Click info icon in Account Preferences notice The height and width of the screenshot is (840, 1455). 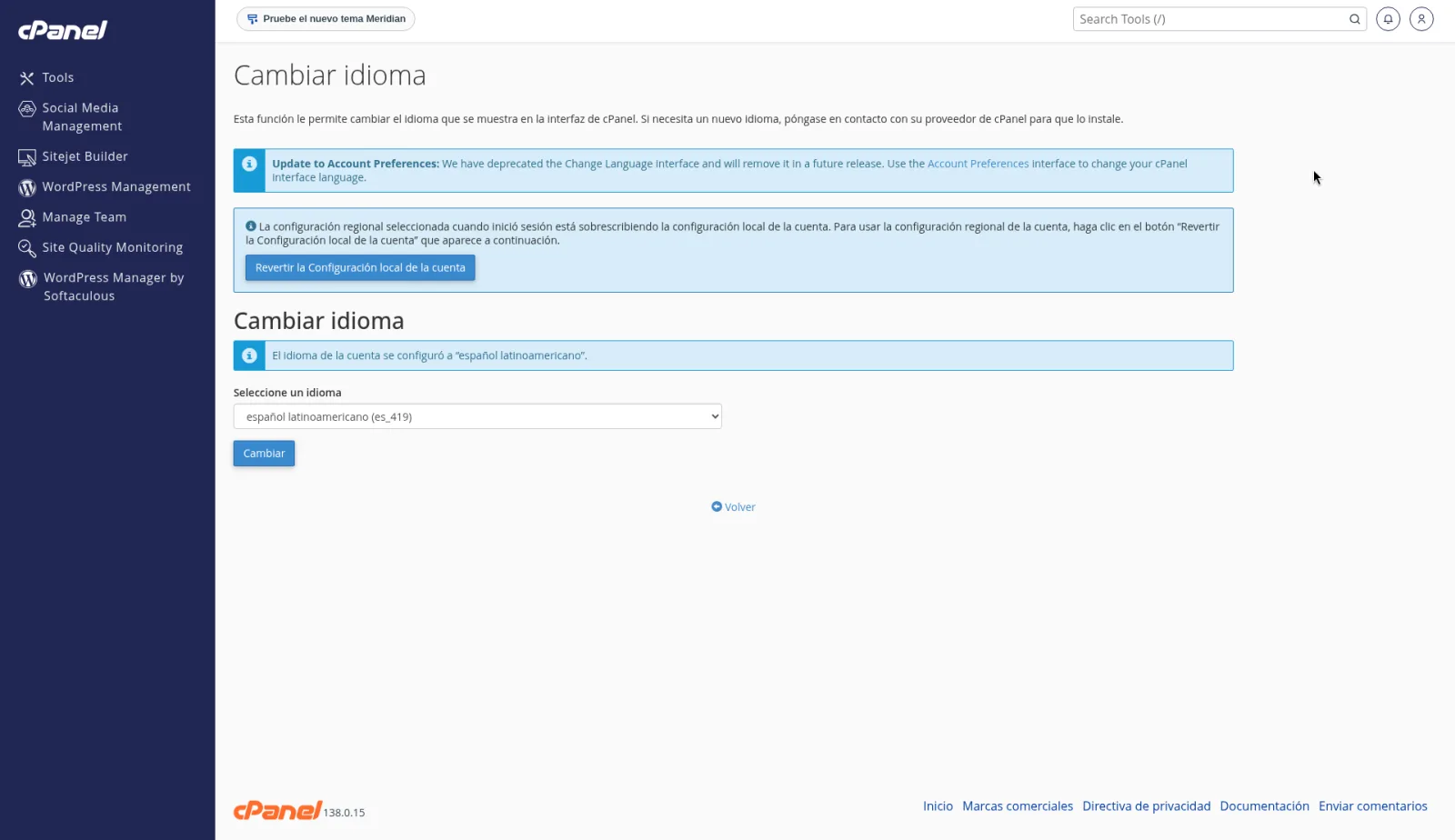pyautogui.click(x=249, y=164)
